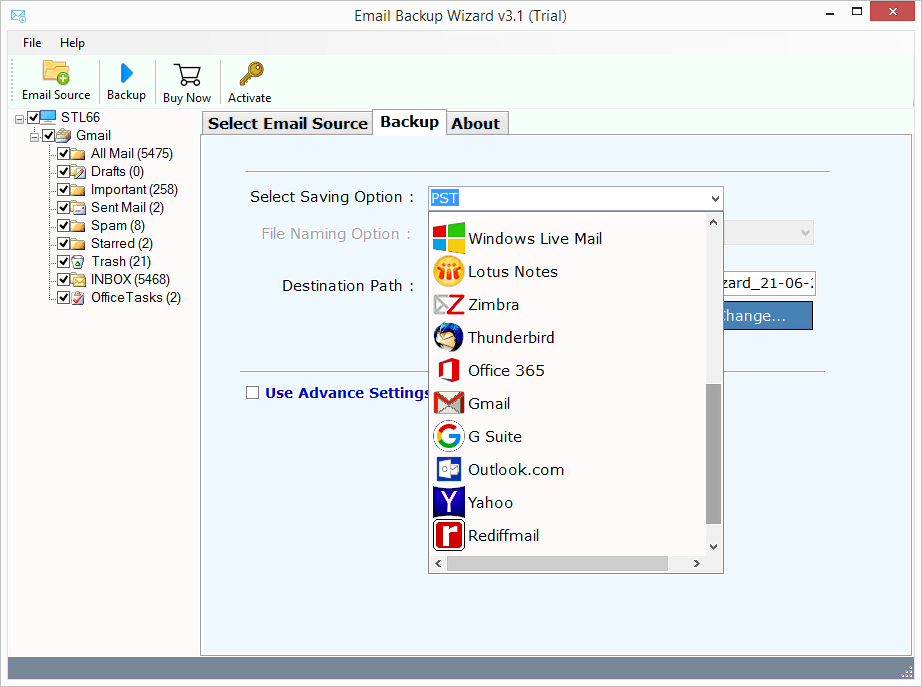Screen dimensions: 922x687
Task: Close the Select Saving Option dropdown arrow
Action: coord(715,198)
